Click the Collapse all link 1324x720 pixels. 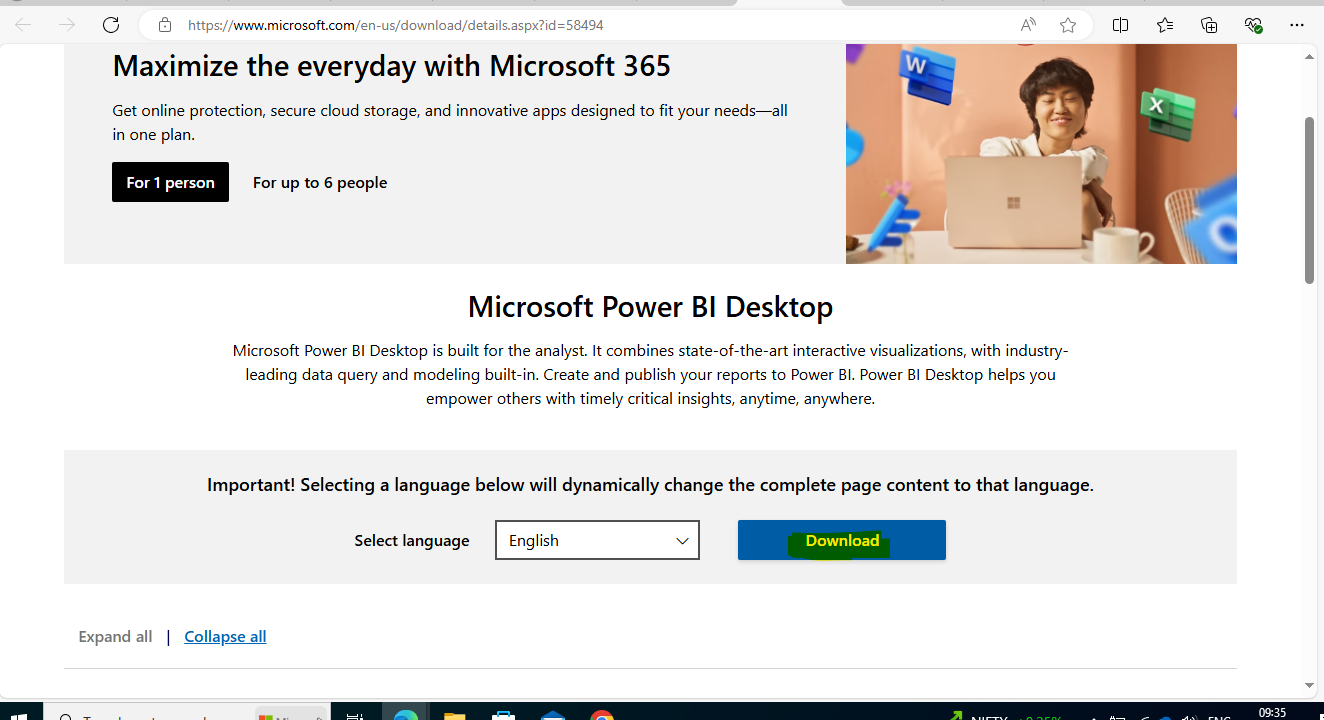tap(225, 637)
